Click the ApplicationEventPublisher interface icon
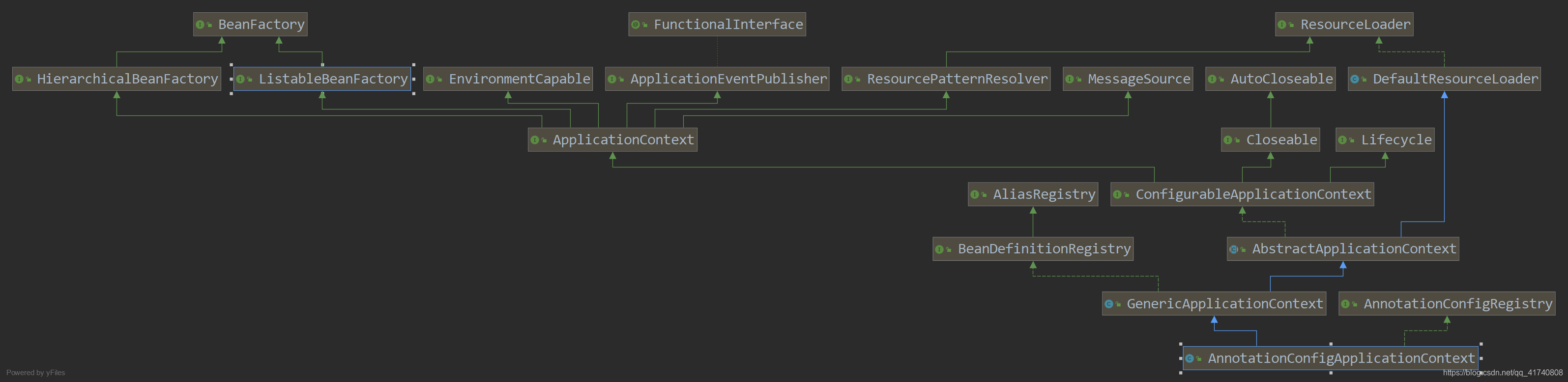This screenshot has height=382, width=1568. click(612, 79)
